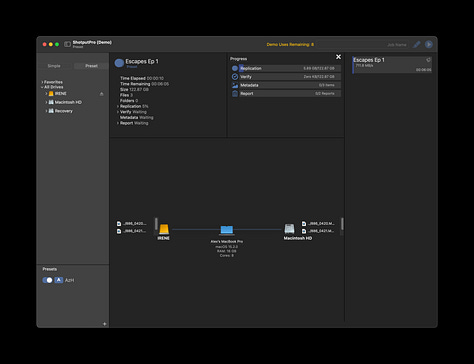Expand the IRENE drive tree
The width and height of the screenshot is (474, 364).
click(x=46, y=94)
